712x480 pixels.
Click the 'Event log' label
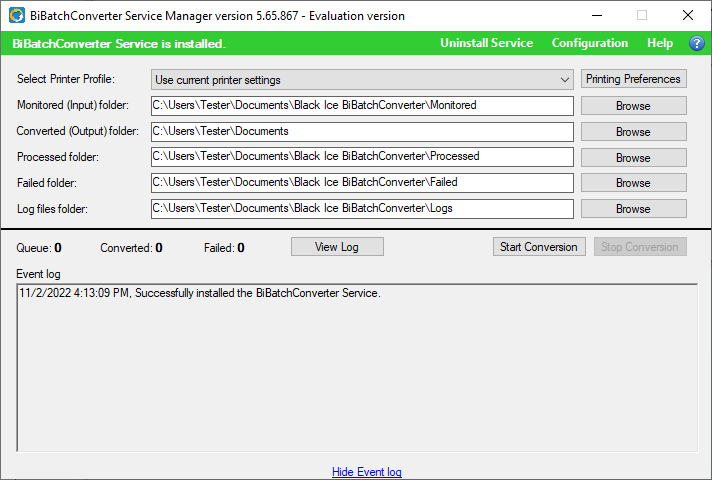[x=38, y=274]
